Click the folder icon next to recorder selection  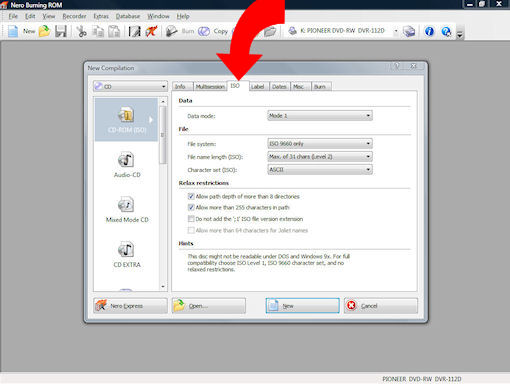pos(270,31)
